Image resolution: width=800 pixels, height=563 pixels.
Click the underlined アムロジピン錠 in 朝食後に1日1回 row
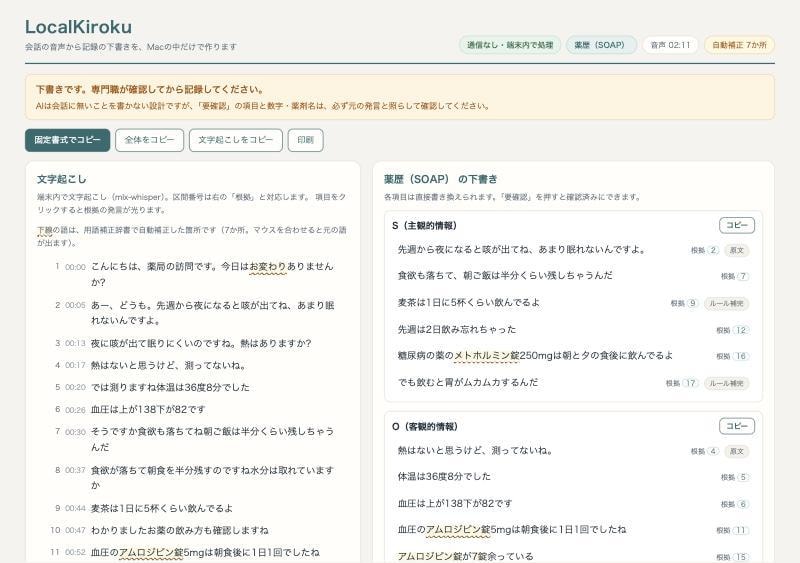(458, 530)
